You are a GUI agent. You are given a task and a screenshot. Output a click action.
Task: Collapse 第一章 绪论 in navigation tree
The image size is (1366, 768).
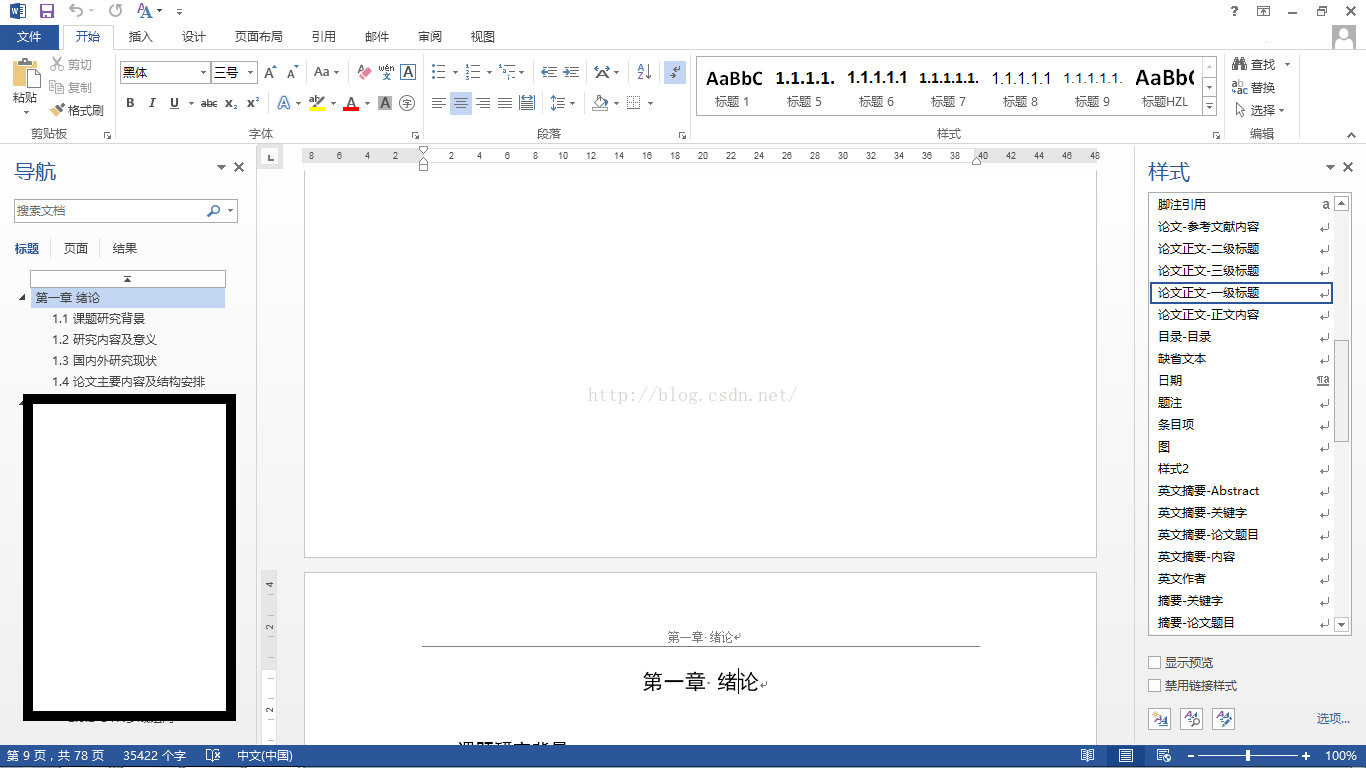pos(23,298)
